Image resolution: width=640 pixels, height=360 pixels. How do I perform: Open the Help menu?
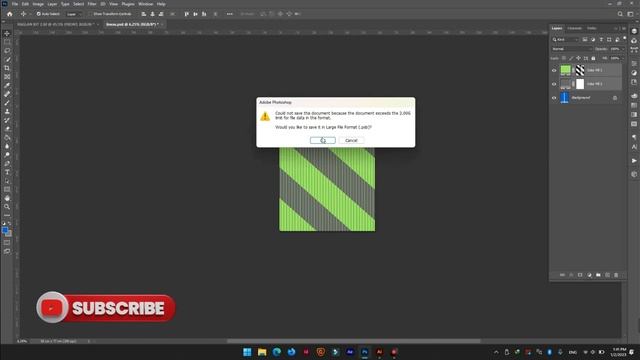pos(161,4)
